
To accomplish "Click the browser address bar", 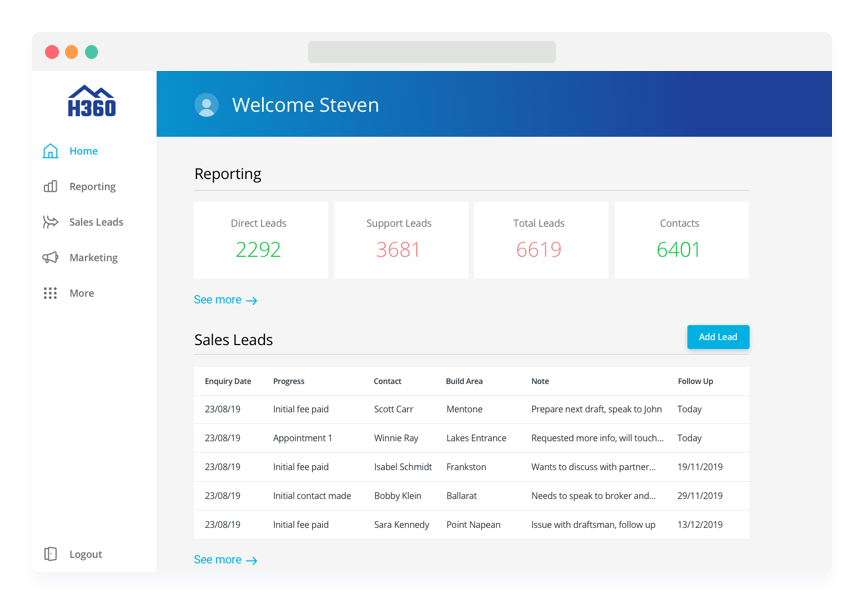I will tap(431, 52).
